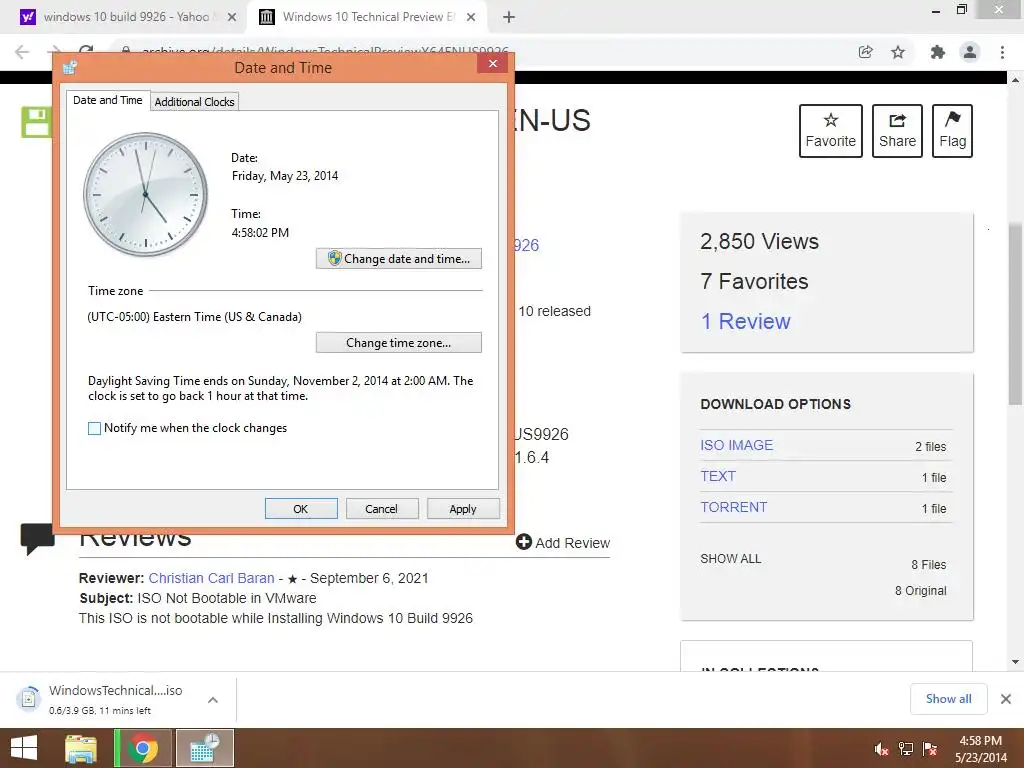Close the Yahoo search tab

point(232,18)
